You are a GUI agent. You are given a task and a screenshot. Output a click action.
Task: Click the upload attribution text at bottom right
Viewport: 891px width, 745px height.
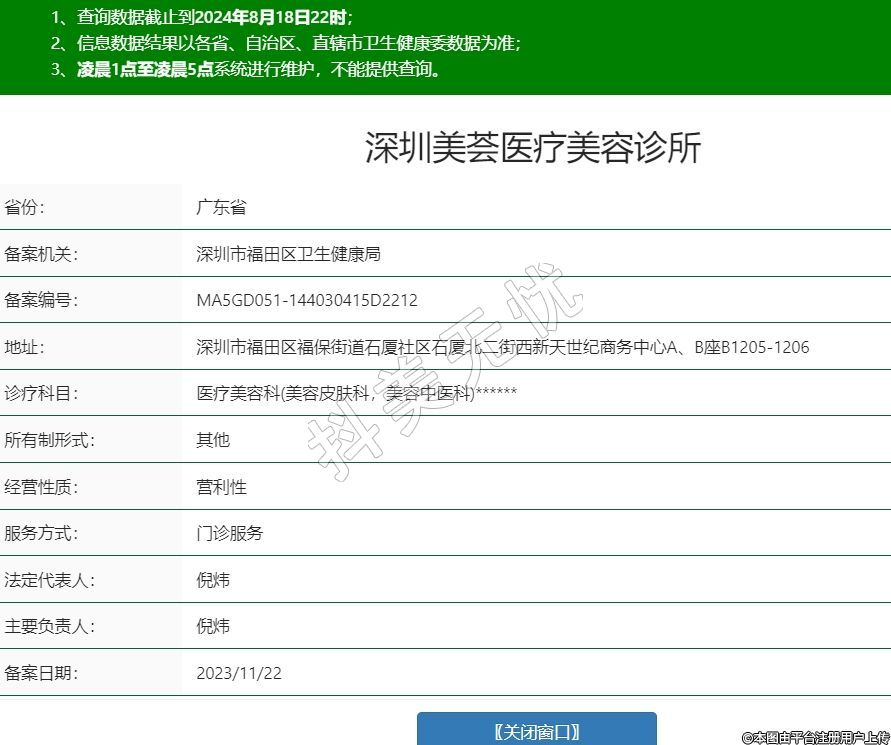coord(814,736)
